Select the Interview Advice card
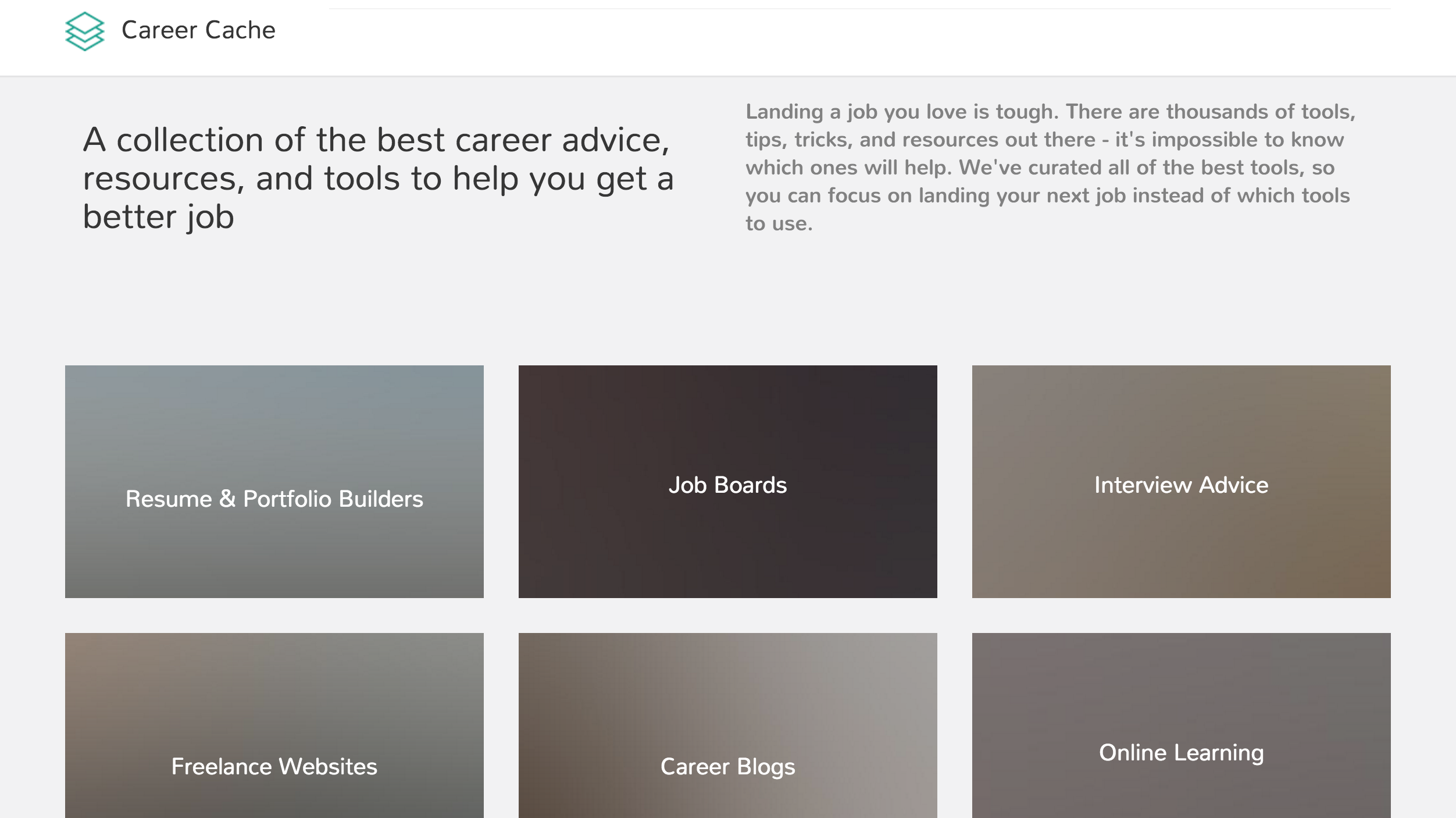This screenshot has height=818, width=1456. click(1181, 481)
